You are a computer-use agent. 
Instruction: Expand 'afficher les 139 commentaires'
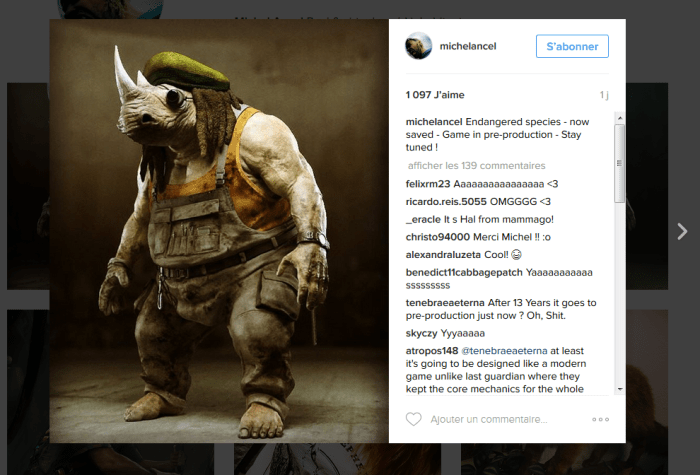[476, 166]
